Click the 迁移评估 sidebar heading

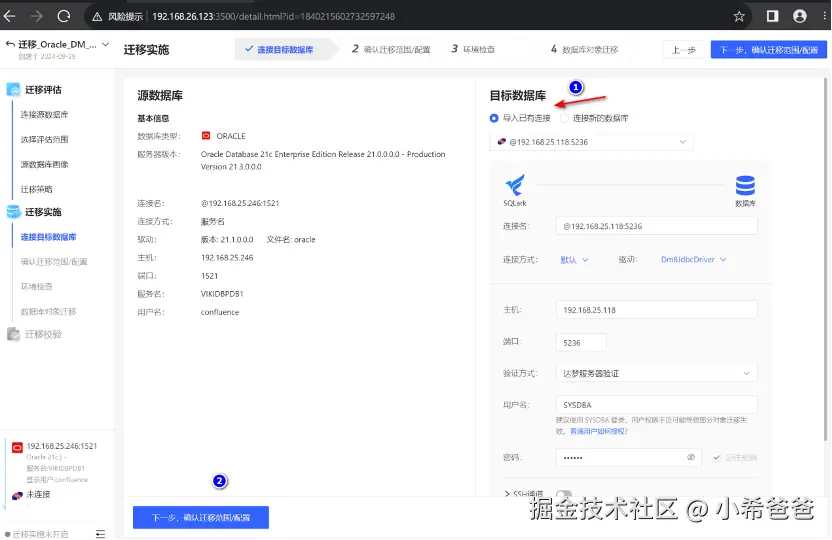click(x=44, y=90)
